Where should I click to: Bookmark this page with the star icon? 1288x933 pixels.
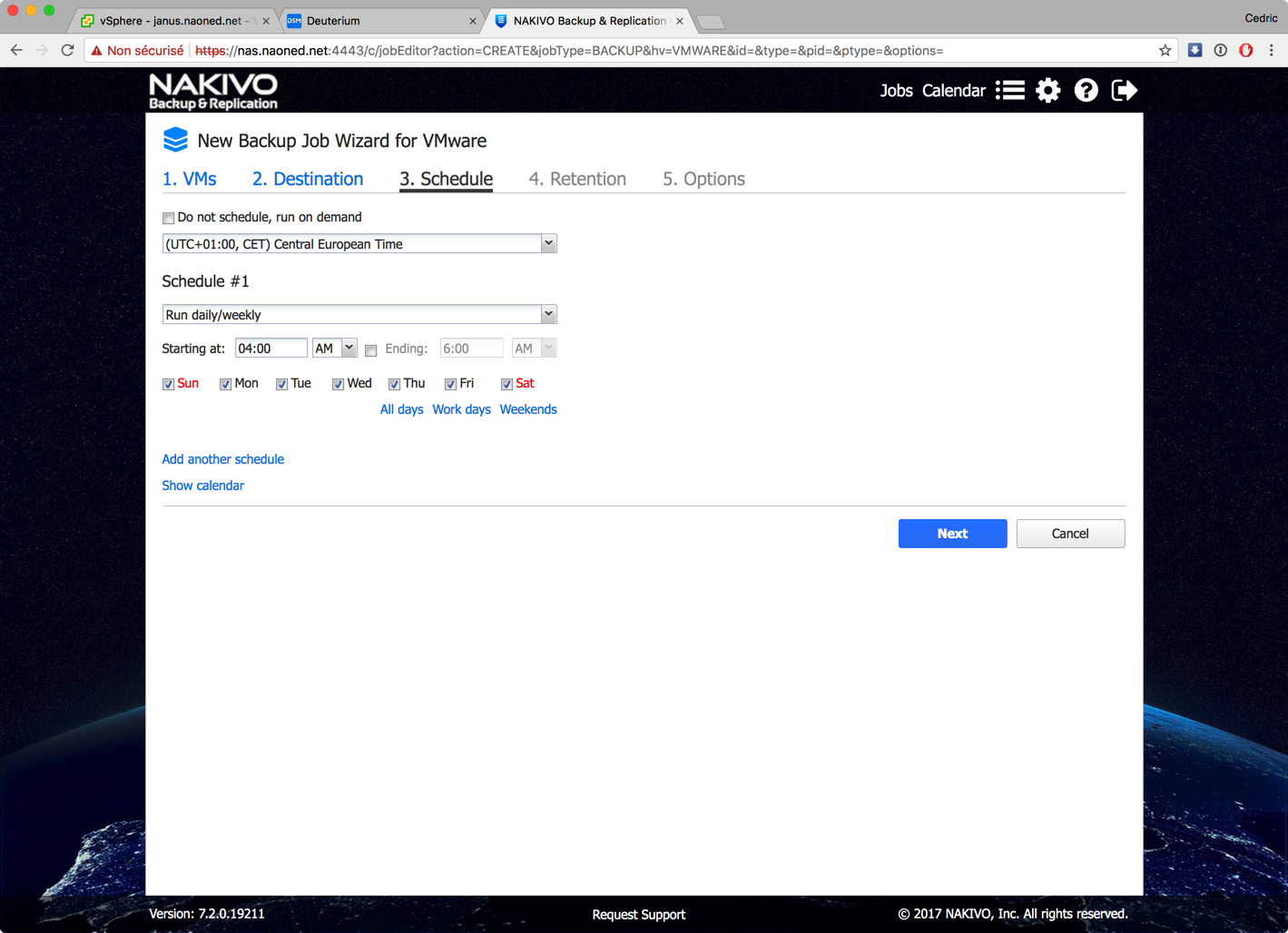click(x=1165, y=51)
